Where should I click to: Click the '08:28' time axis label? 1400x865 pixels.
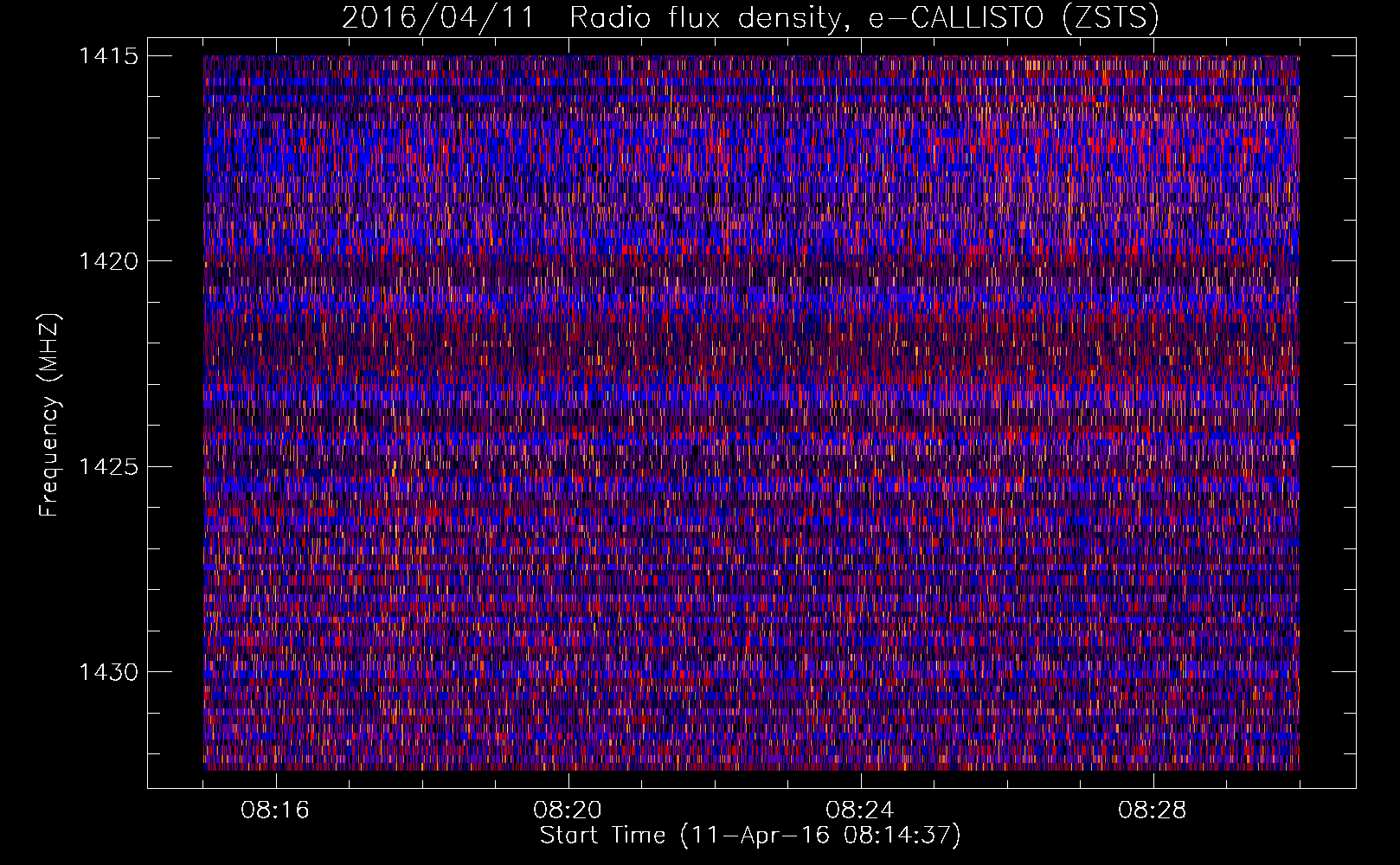[1153, 811]
